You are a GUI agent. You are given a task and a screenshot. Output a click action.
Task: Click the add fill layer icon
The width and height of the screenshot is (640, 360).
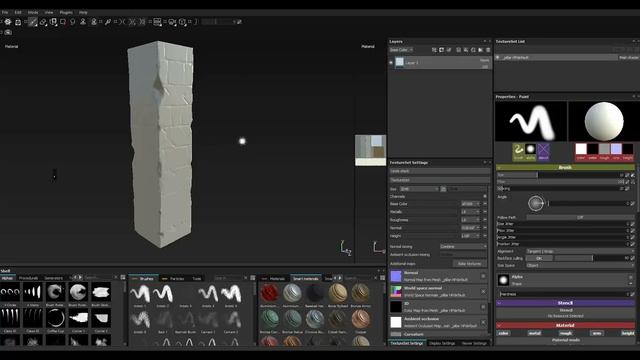pyautogui.click(x=466, y=50)
